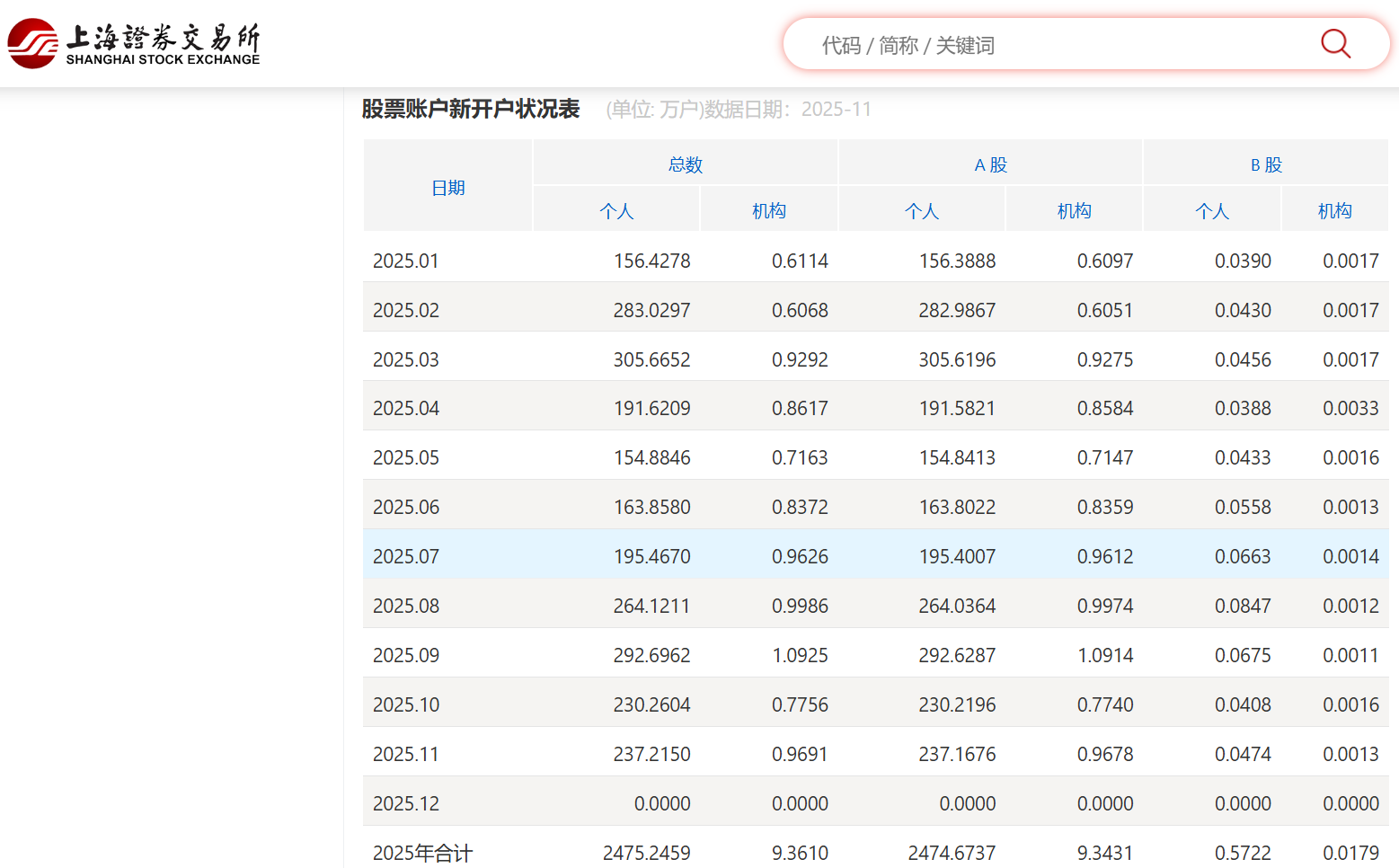The image size is (1399, 868).
Task: Click the B股 group header
Action: click(x=1265, y=164)
